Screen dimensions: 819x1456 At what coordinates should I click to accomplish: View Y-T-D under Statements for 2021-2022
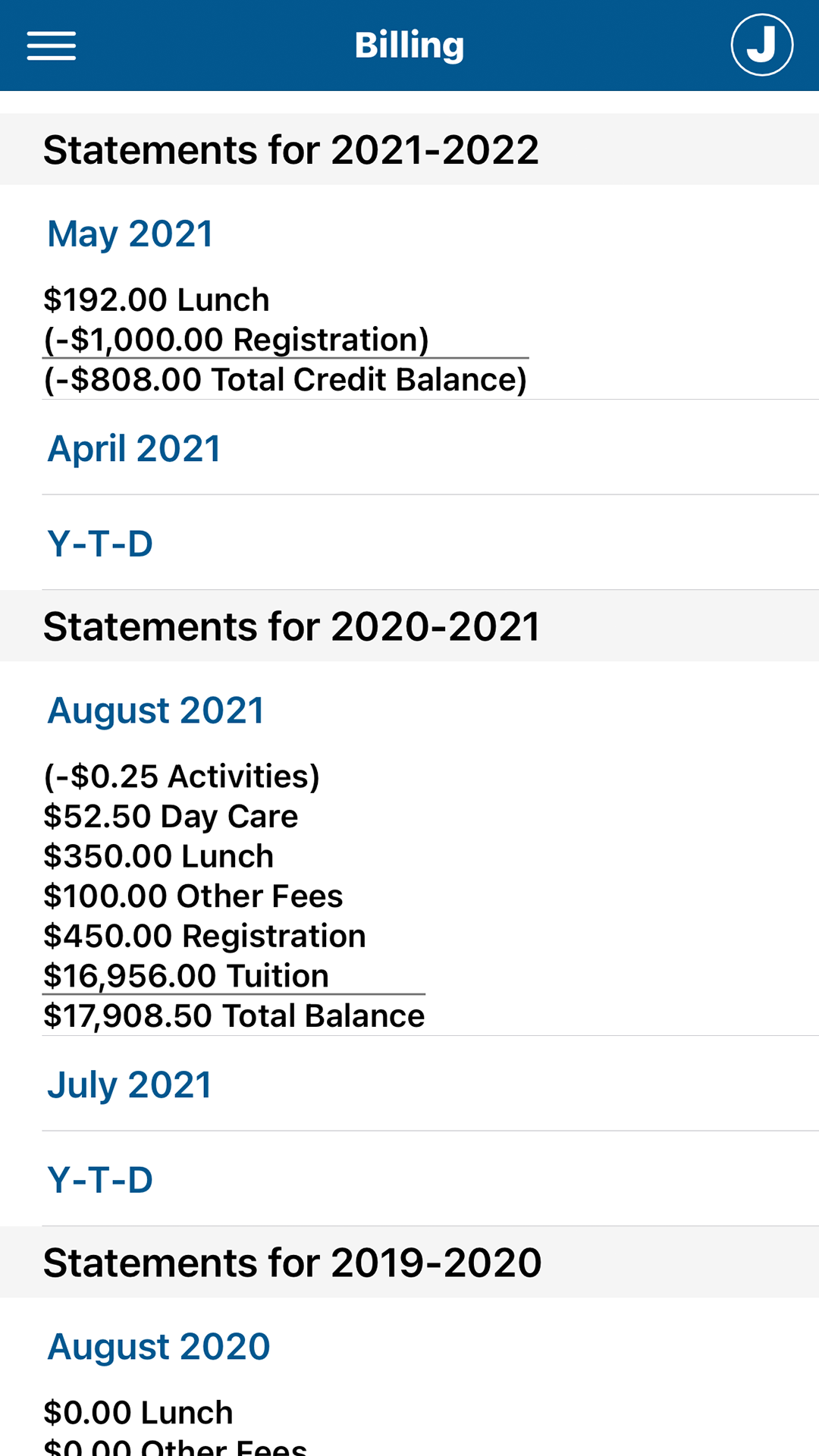click(x=100, y=544)
